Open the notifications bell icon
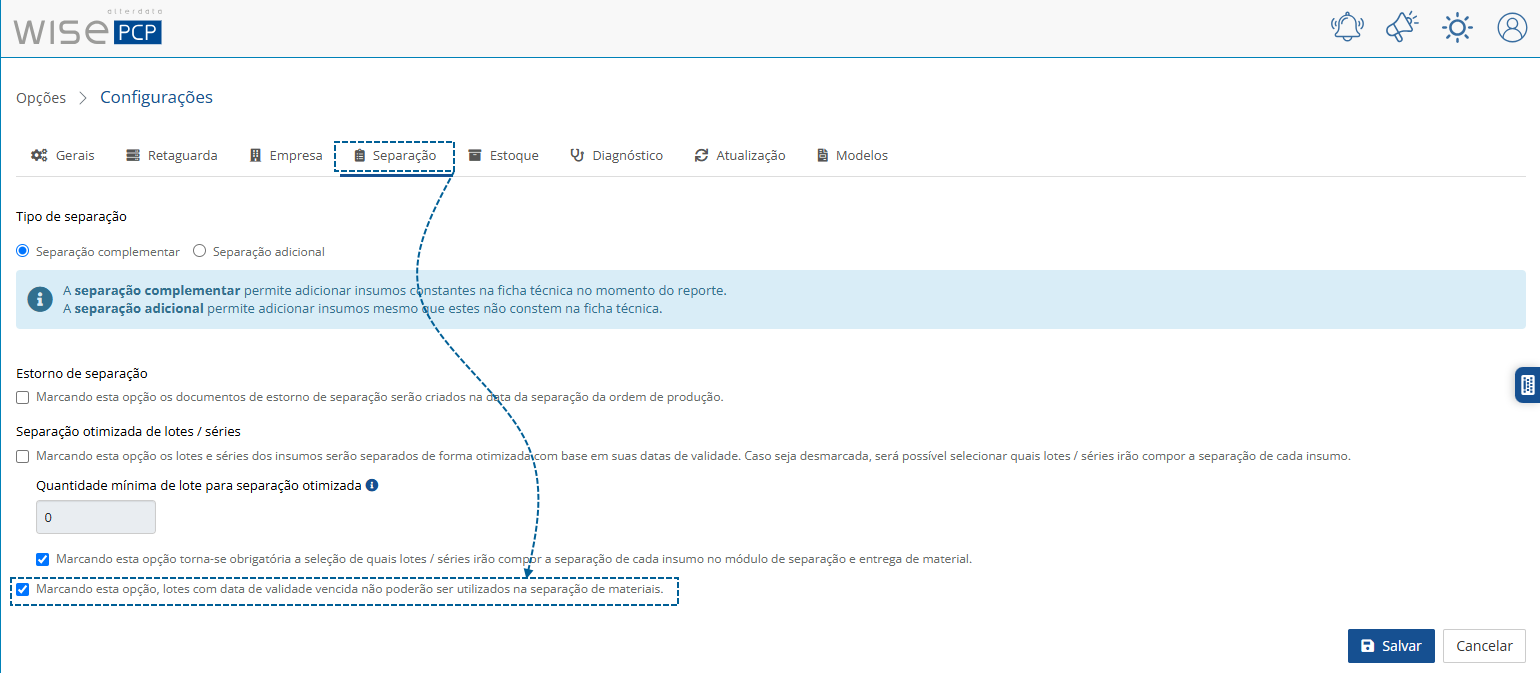1540x673 pixels. click(x=1347, y=27)
